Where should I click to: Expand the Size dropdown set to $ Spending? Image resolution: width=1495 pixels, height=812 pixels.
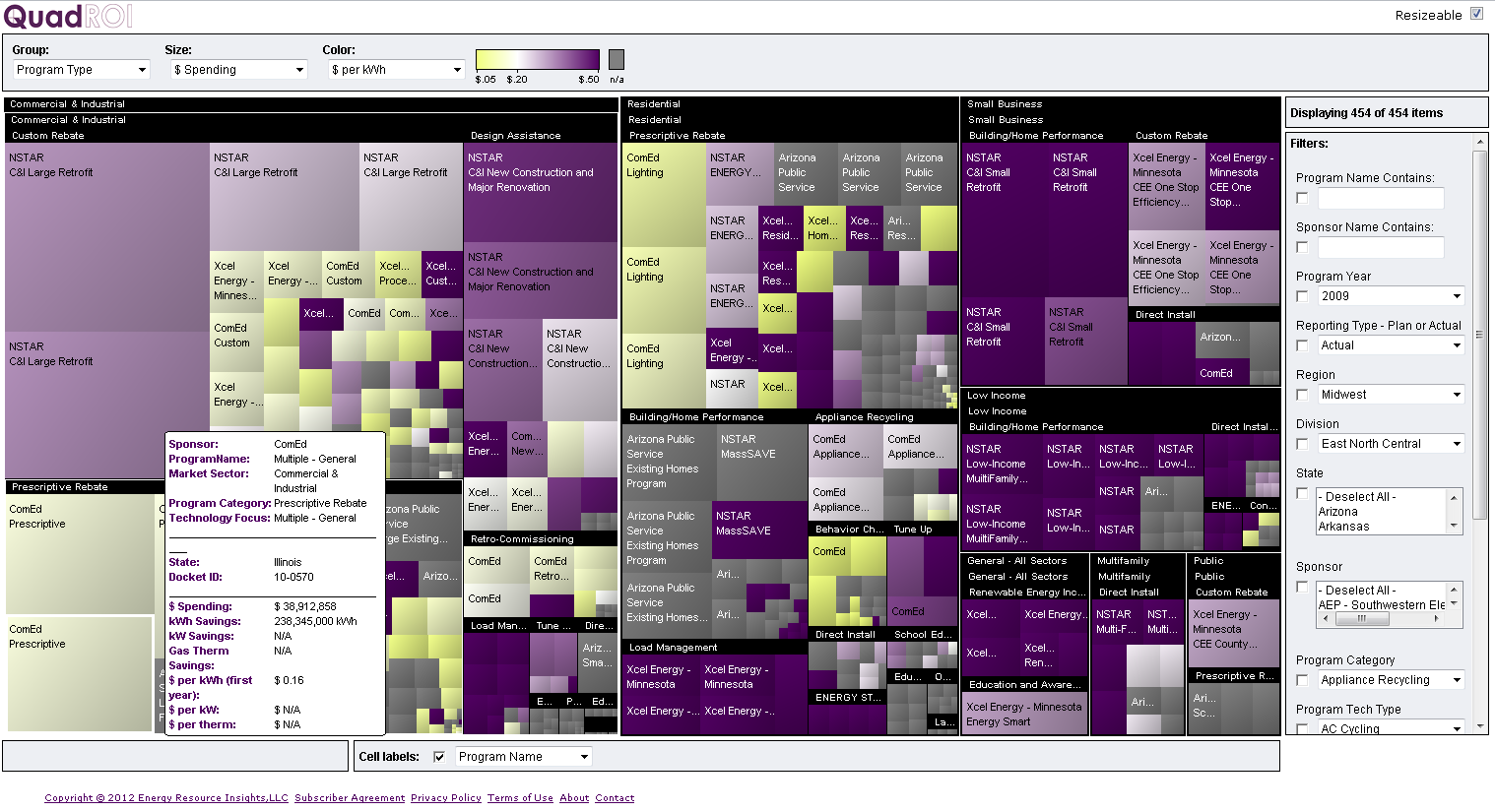click(238, 70)
